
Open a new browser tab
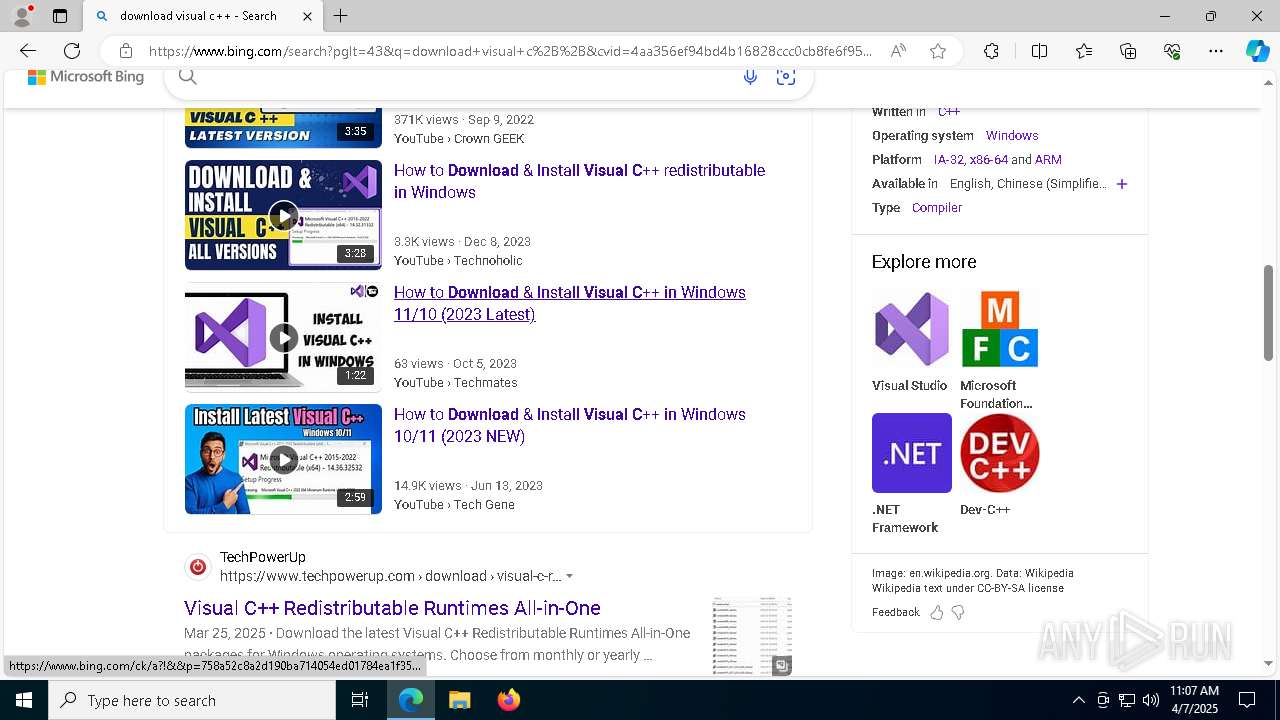click(341, 16)
